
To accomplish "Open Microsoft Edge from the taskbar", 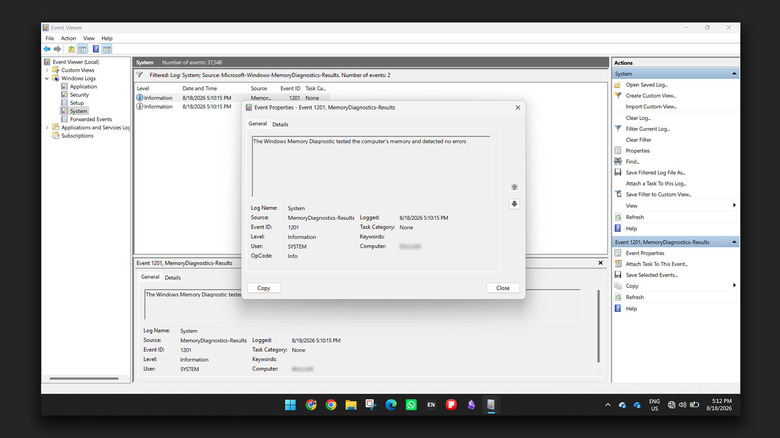I will [391, 405].
